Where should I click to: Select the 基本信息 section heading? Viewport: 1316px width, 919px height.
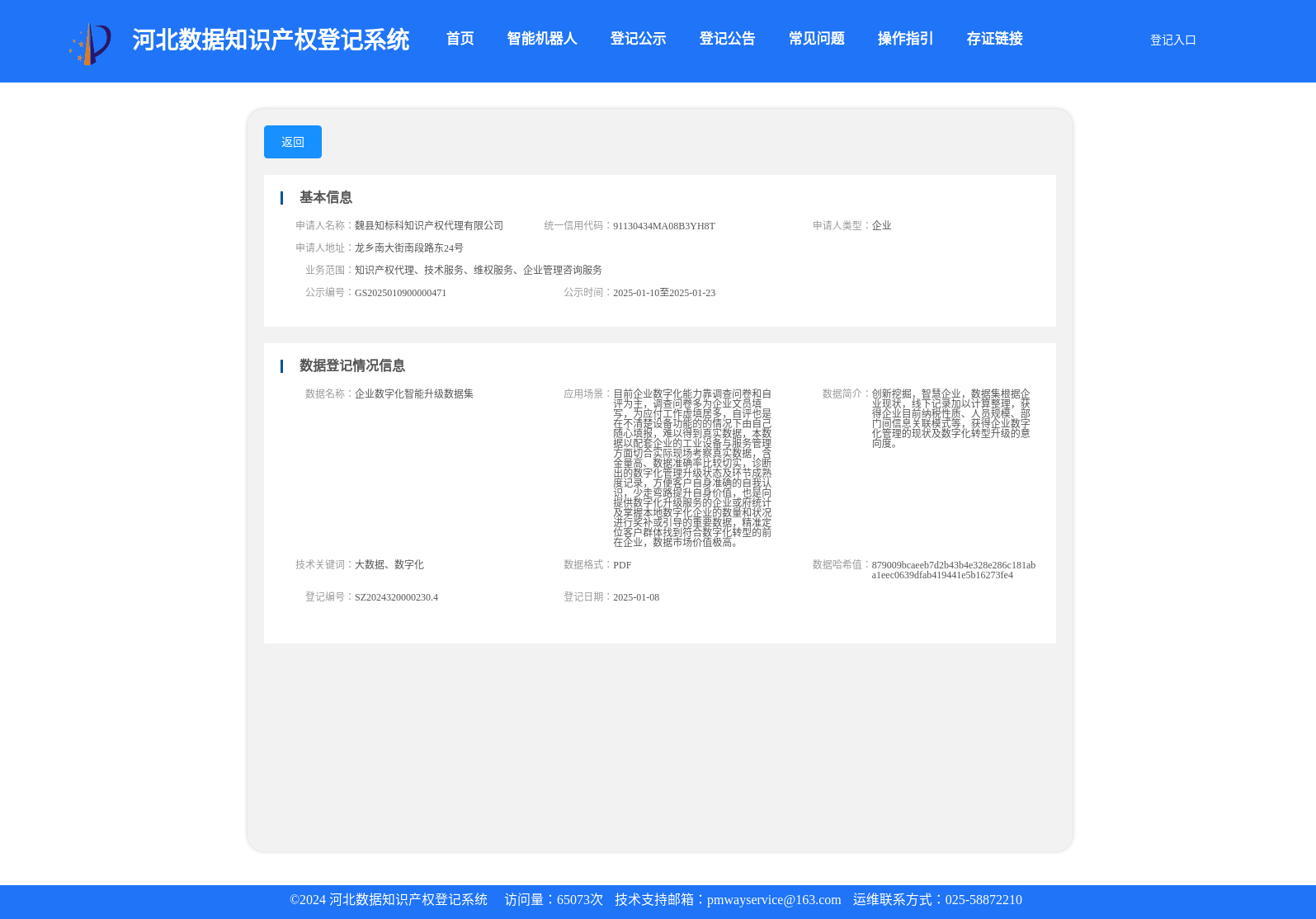(x=326, y=197)
